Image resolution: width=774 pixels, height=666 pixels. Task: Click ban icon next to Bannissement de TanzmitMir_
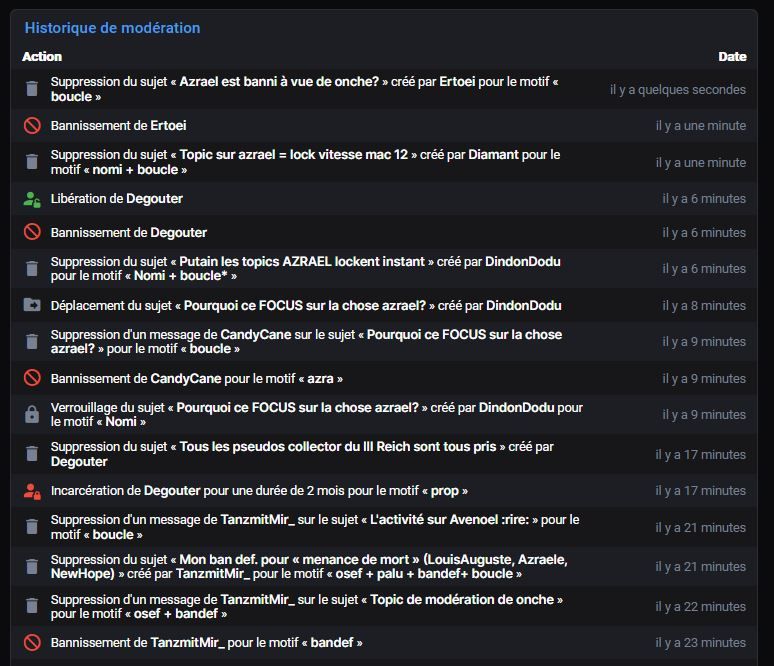pyautogui.click(x=32, y=642)
